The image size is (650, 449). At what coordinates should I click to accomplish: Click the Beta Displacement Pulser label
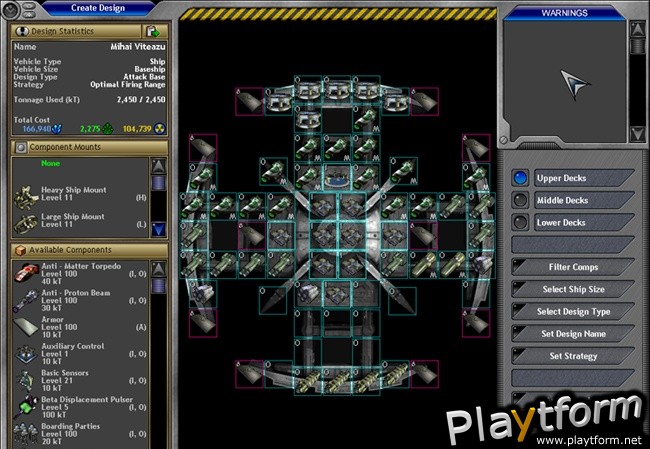pos(87,400)
